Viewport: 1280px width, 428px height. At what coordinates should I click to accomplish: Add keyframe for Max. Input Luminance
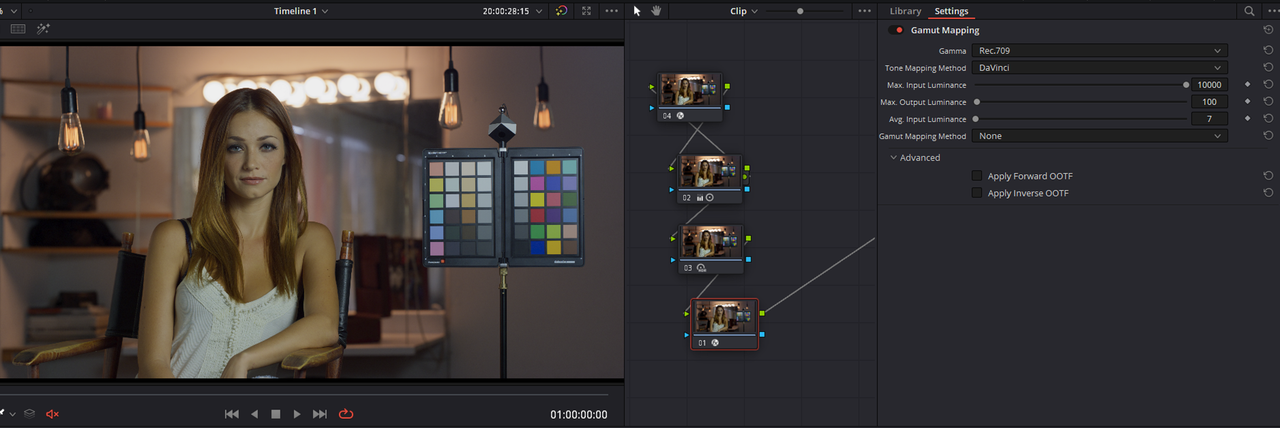(1247, 85)
